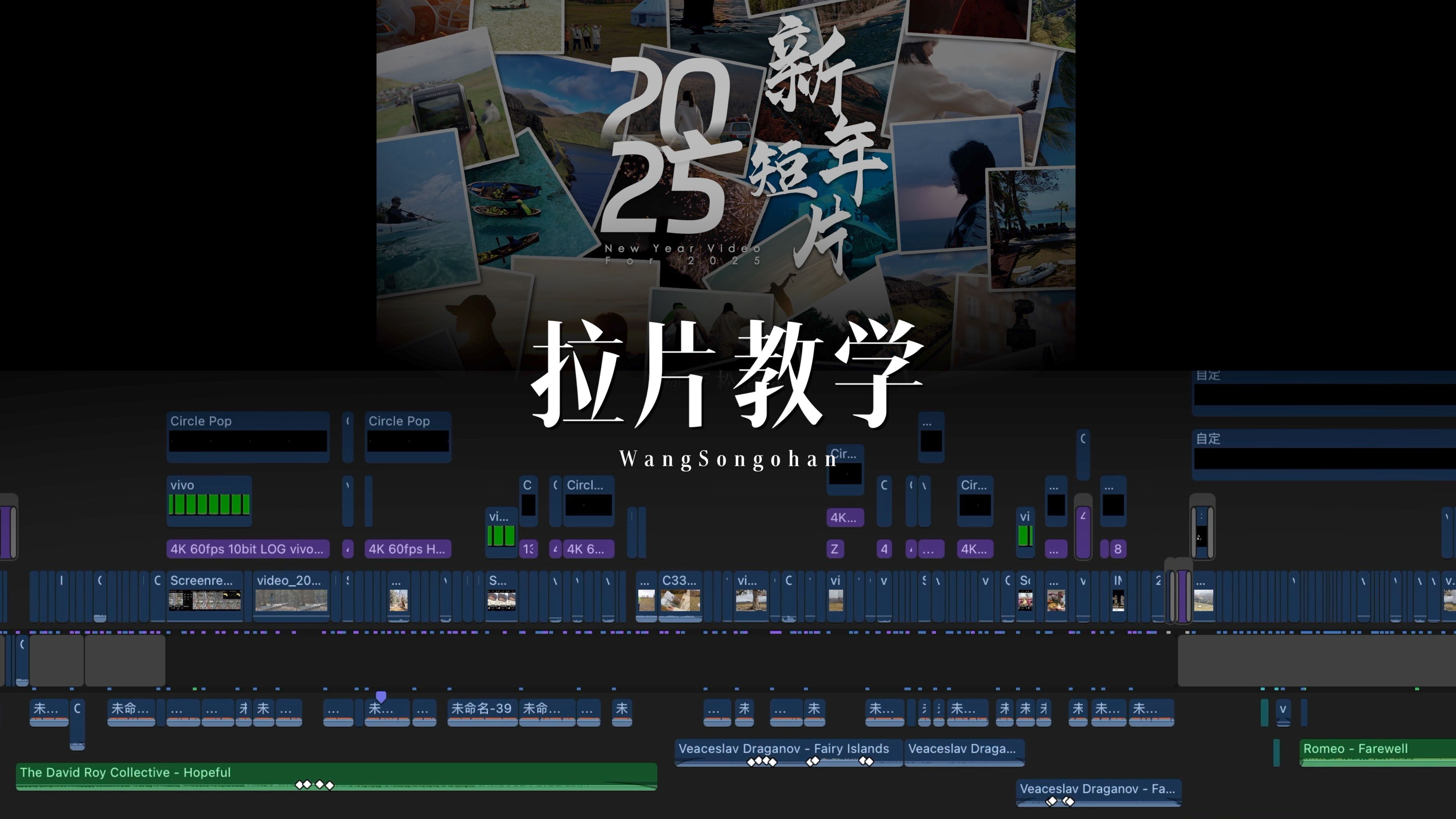Select the purple 8 title clip

1117,549
